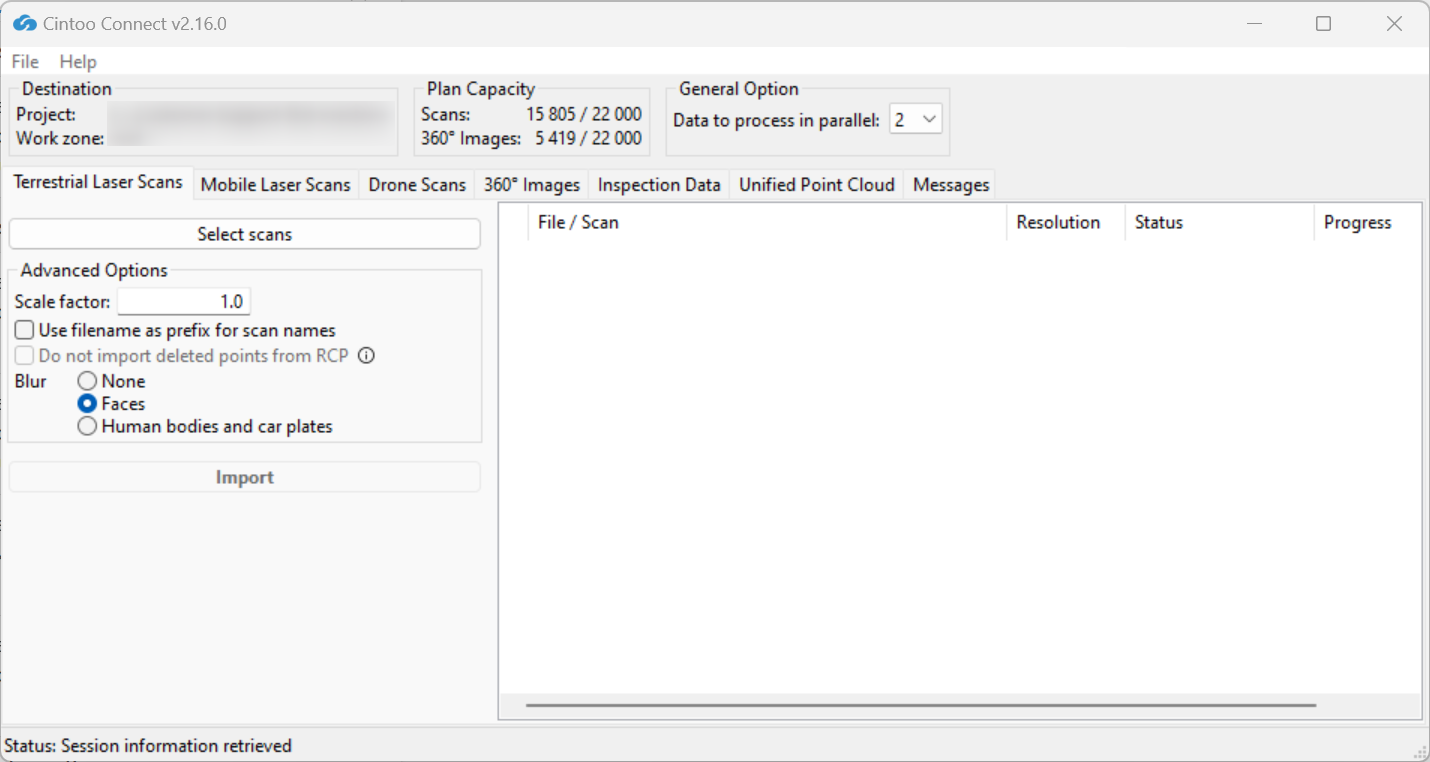Click the horizontal scrollbar of the scan list
The image size is (1430, 762).
tap(920, 705)
